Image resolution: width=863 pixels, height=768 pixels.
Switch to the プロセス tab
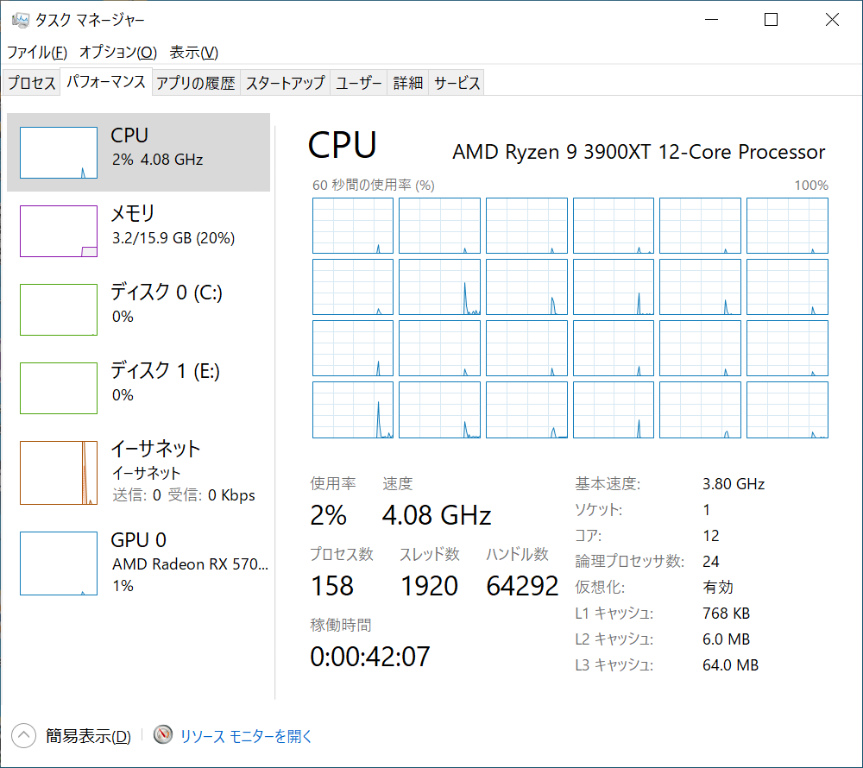coord(32,84)
